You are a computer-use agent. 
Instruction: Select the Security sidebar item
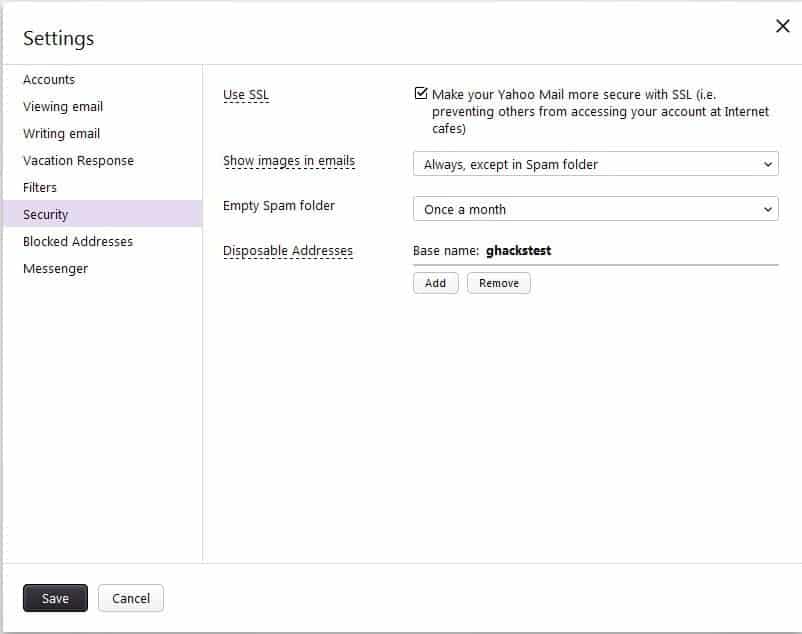point(46,215)
